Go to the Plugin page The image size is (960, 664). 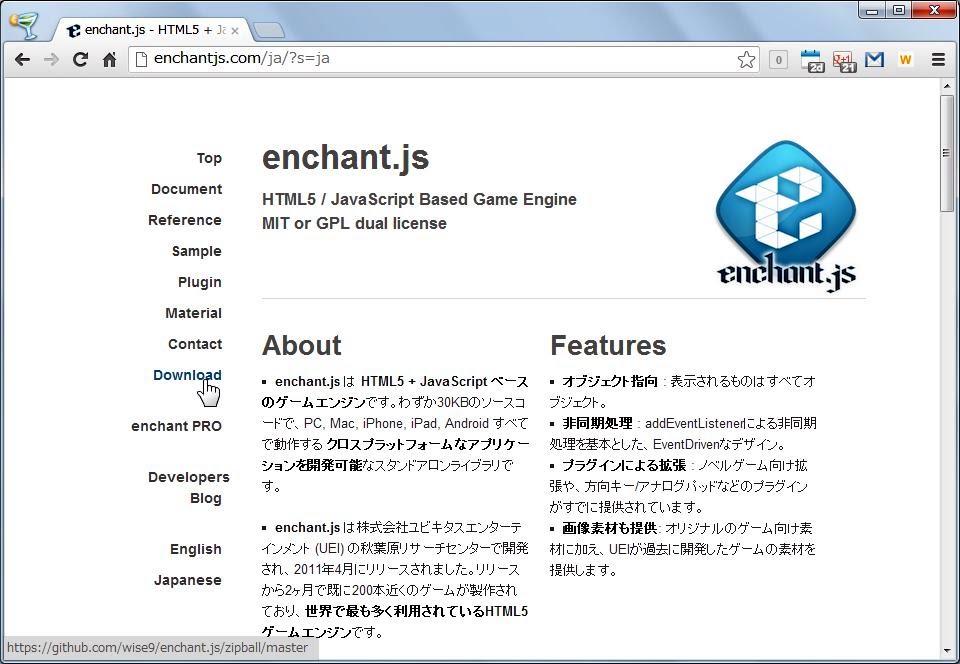click(199, 282)
